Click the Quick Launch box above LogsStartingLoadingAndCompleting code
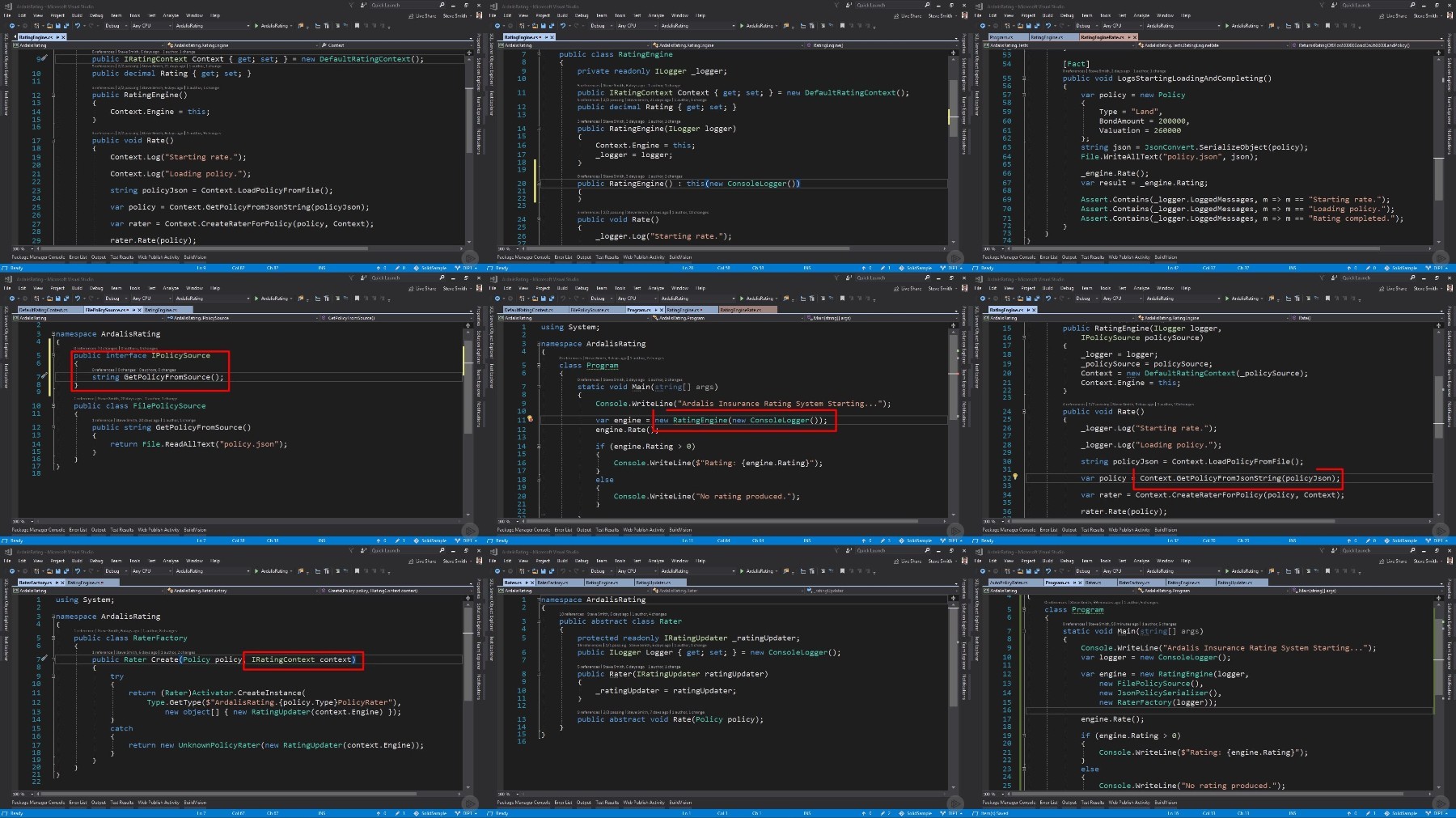Viewport: 1456px width, 818px height. [x=1375, y=5]
